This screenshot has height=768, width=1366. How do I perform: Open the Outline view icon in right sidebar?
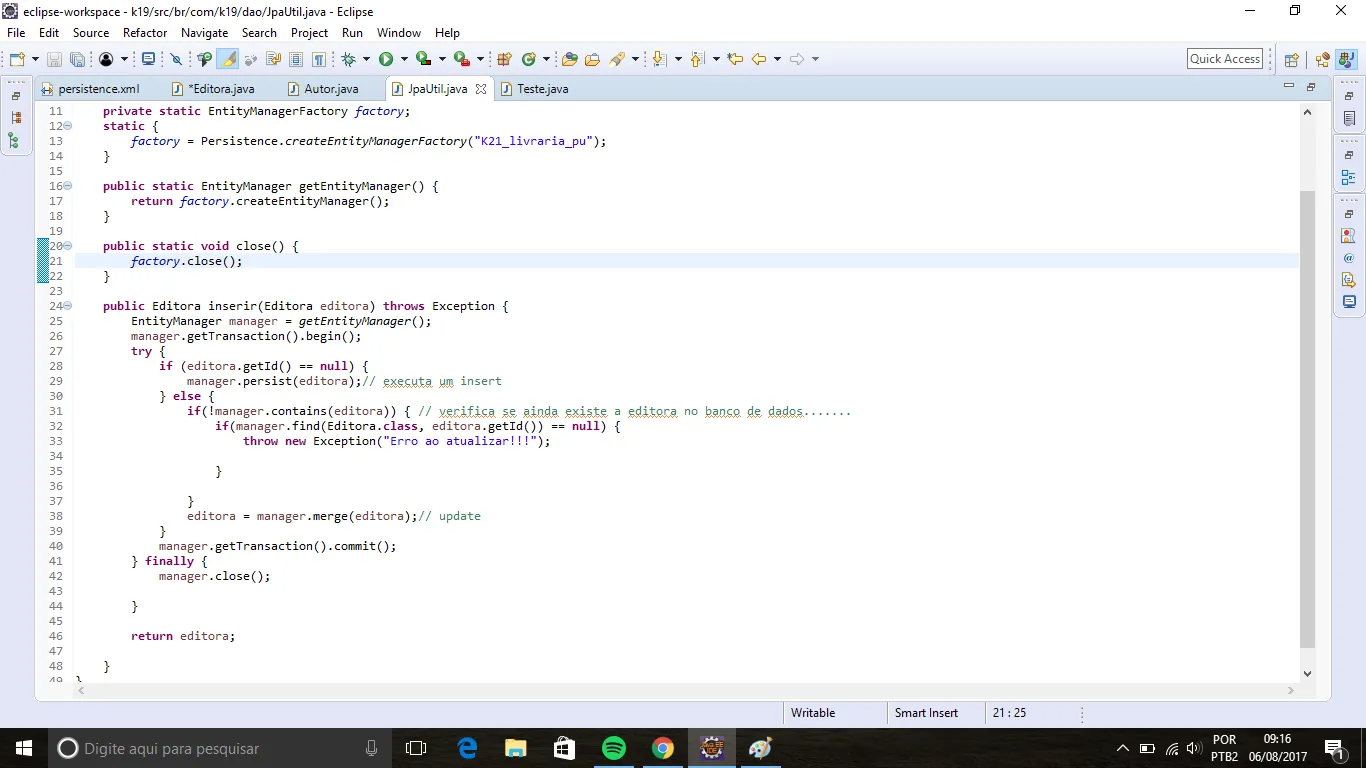[1349, 178]
